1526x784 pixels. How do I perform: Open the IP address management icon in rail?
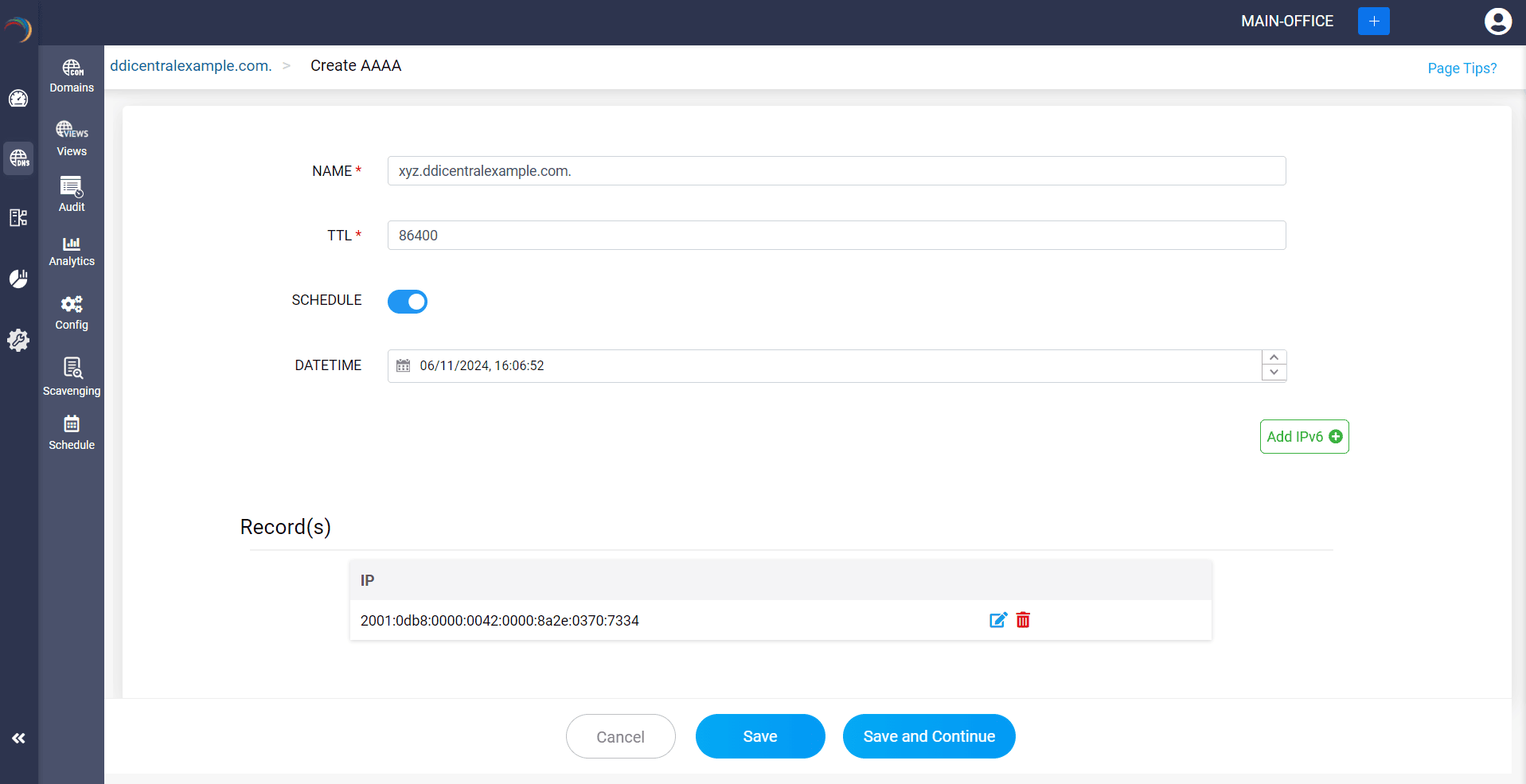coord(18,218)
